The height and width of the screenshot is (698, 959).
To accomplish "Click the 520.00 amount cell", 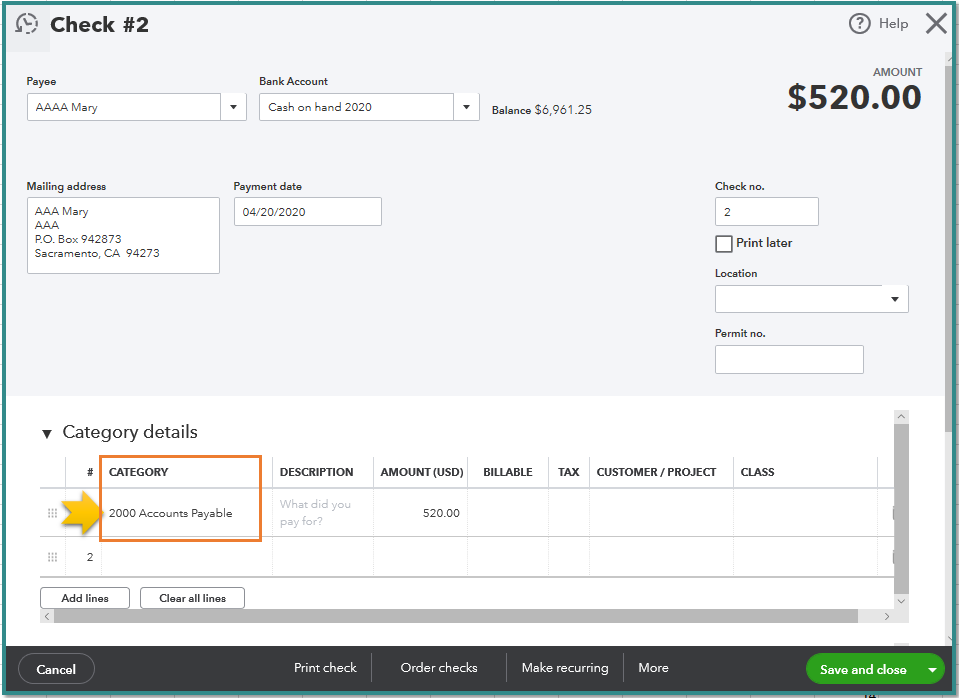I will click(x=420, y=513).
